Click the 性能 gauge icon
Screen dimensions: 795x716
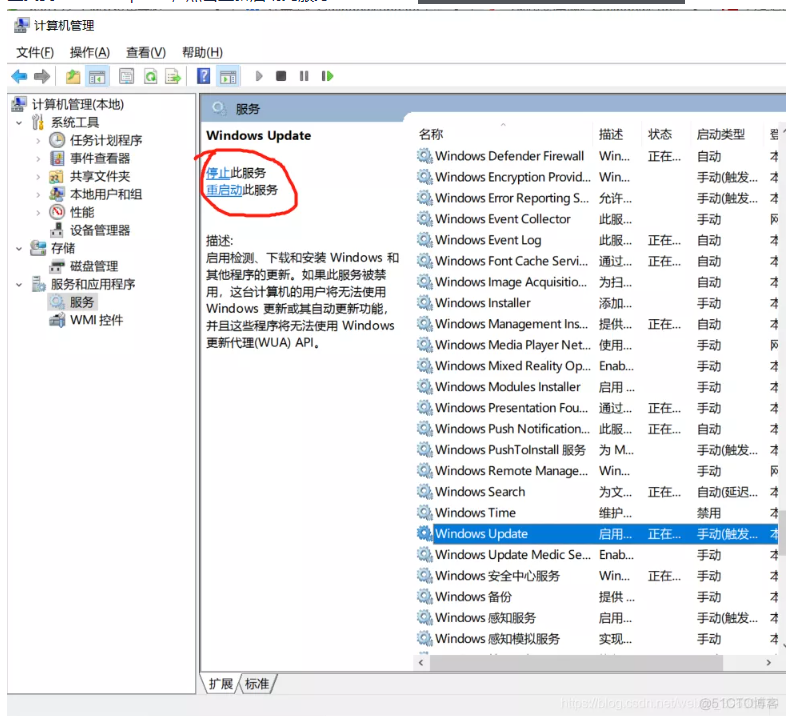coord(57,212)
